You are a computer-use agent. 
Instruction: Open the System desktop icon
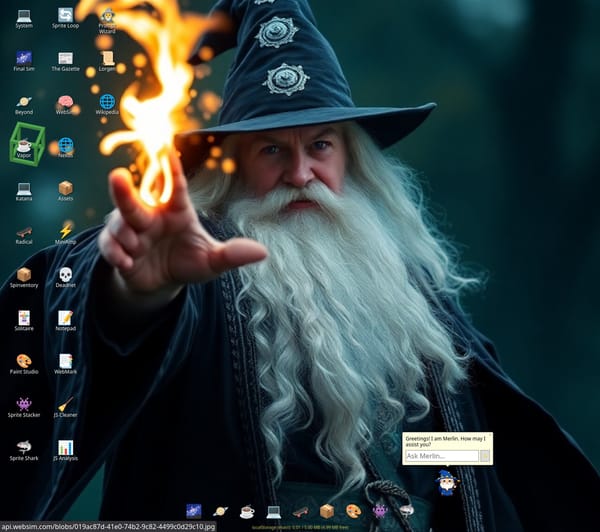click(x=24, y=19)
